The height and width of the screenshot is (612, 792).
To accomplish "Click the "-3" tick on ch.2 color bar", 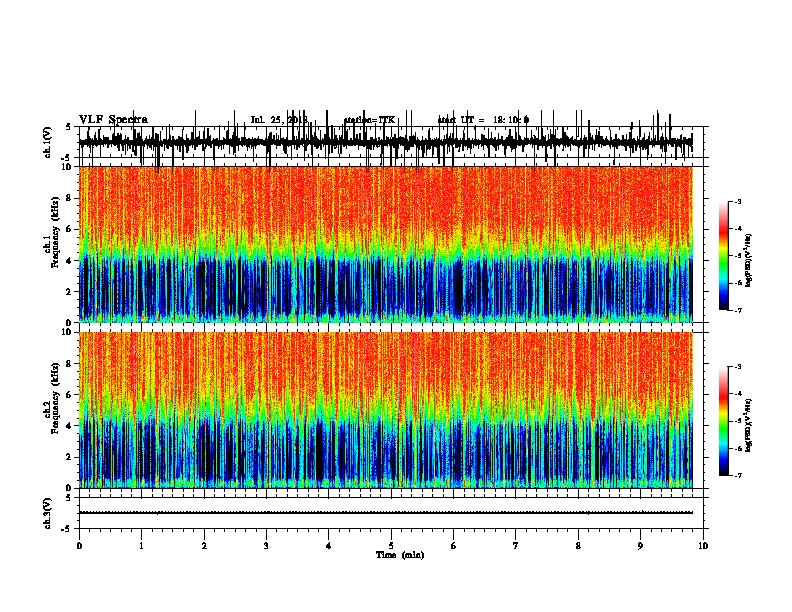I will pyautogui.click(x=738, y=367).
